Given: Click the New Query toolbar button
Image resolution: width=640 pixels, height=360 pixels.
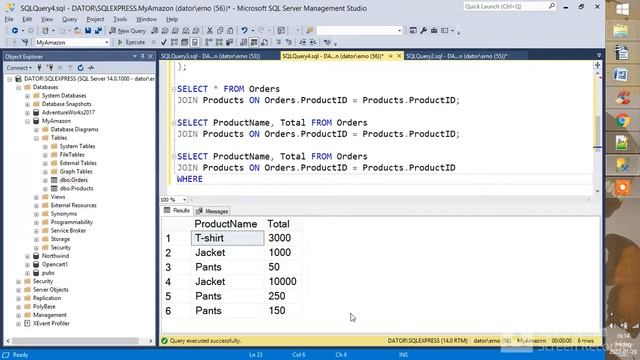Looking at the screenshot, I should tap(127, 31).
